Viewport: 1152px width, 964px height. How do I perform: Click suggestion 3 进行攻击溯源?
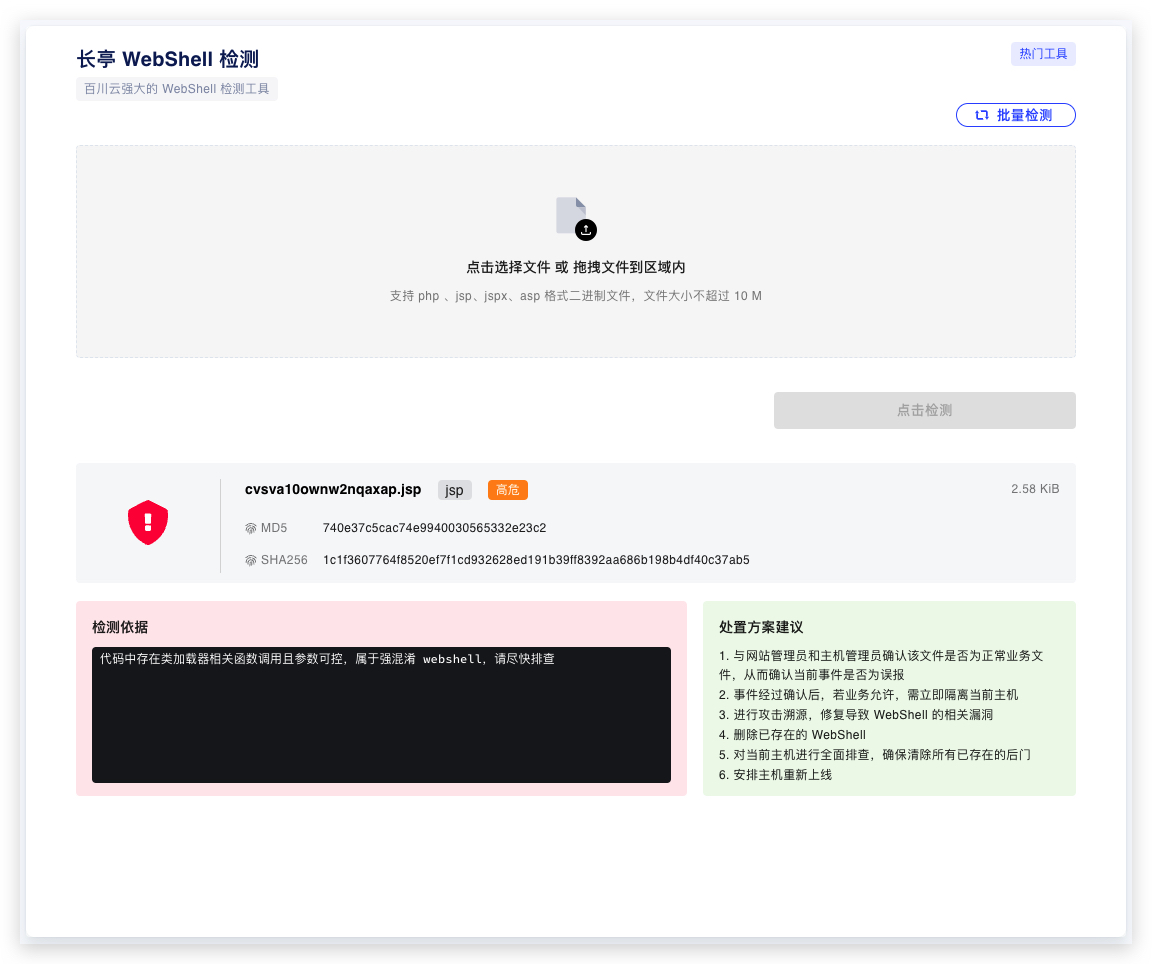click(856, 715)
